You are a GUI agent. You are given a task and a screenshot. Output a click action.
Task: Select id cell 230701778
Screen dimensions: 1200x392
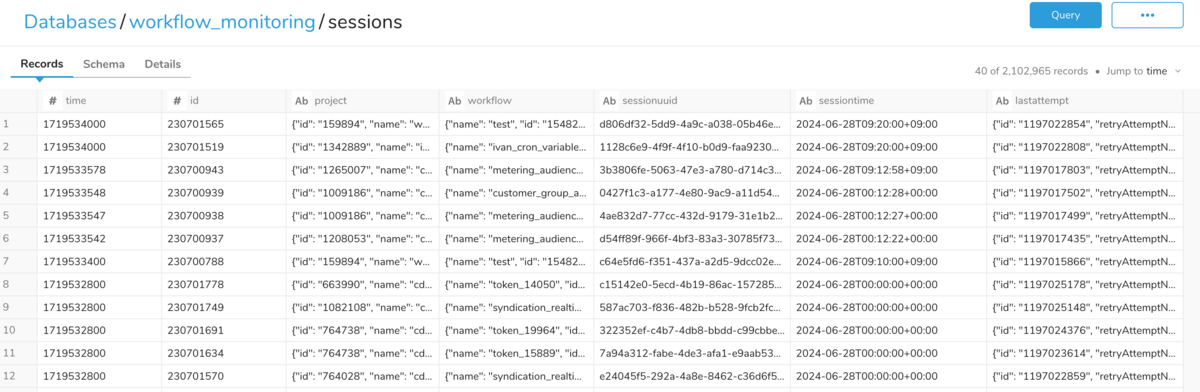pos(224,284)
